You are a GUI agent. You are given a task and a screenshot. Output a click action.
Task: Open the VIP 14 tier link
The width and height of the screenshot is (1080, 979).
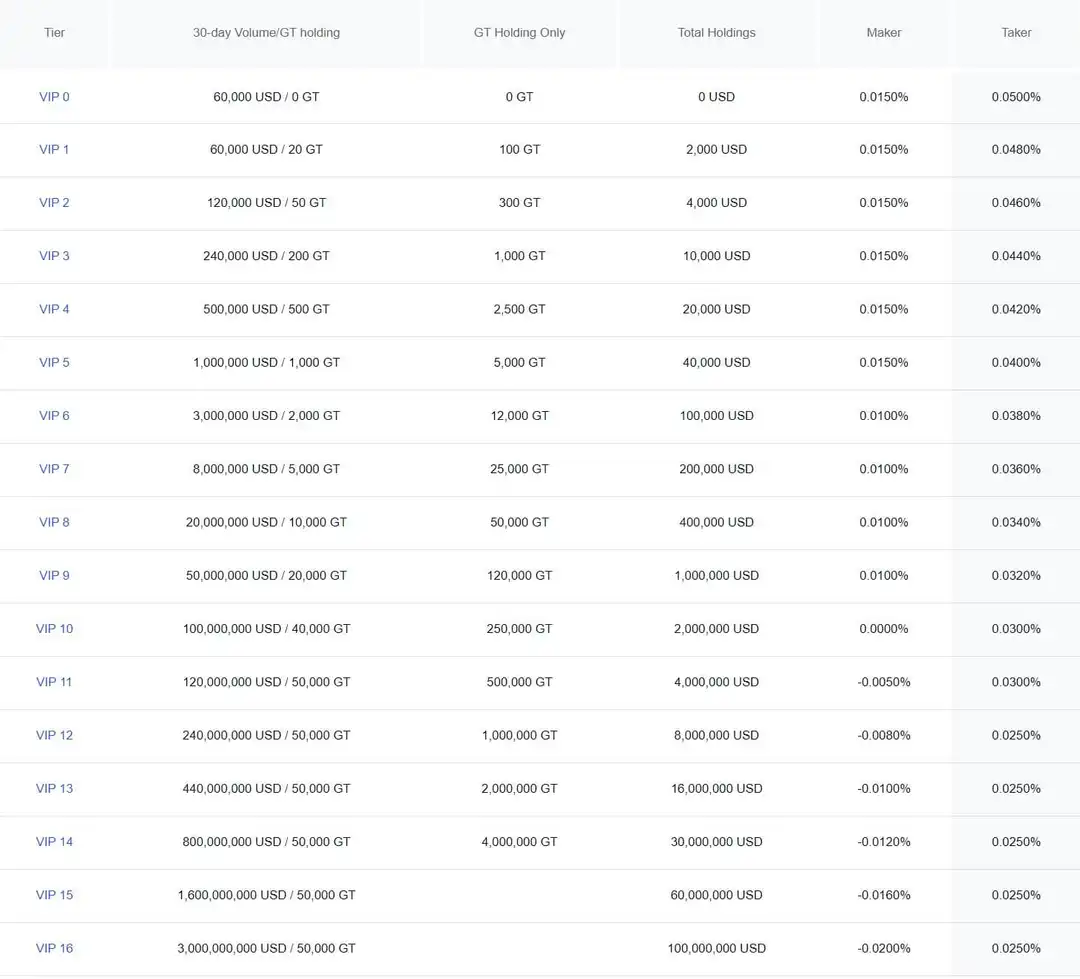[x=54, y=842]
